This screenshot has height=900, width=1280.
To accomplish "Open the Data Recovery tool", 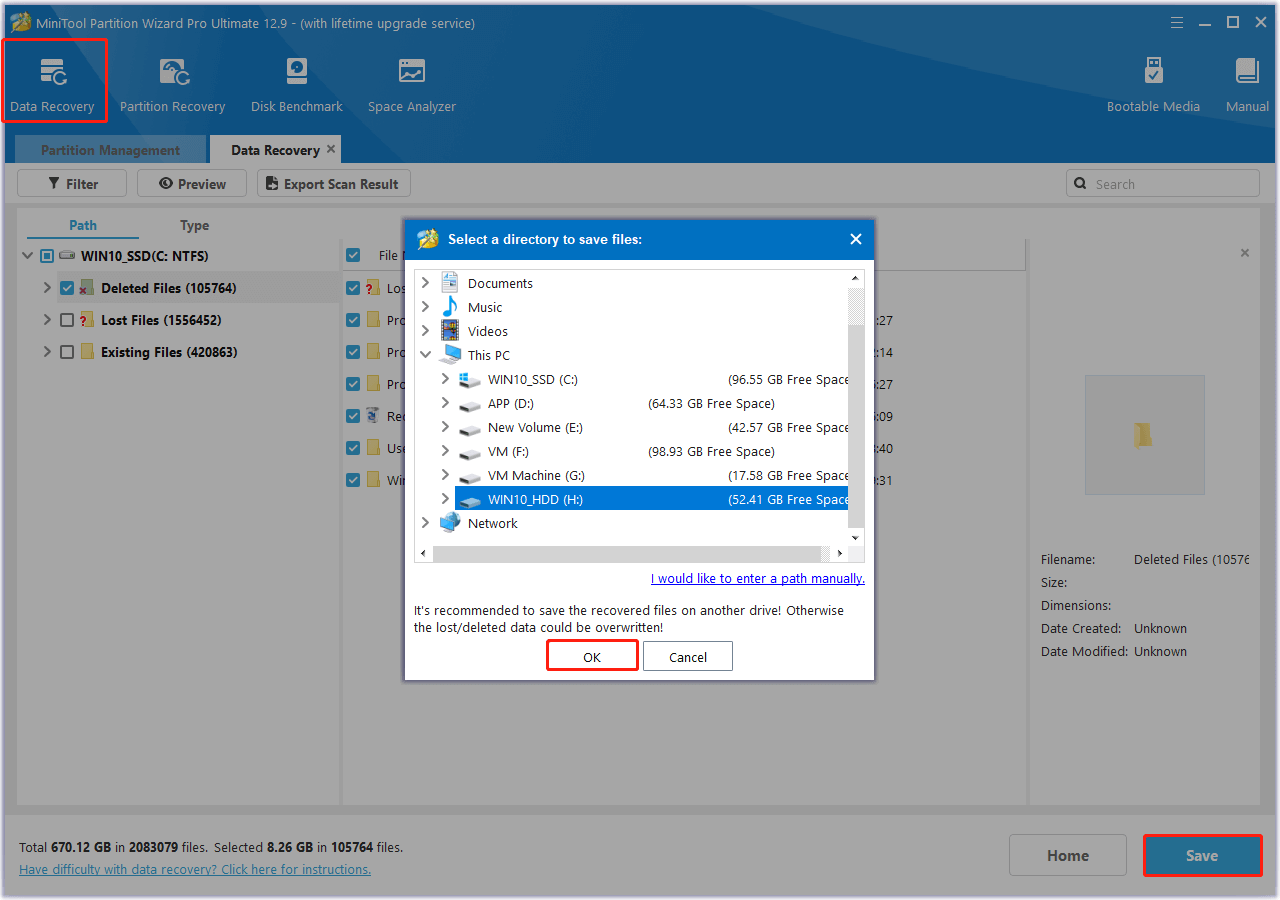I will pyautogui.click(x=53, y=84).
